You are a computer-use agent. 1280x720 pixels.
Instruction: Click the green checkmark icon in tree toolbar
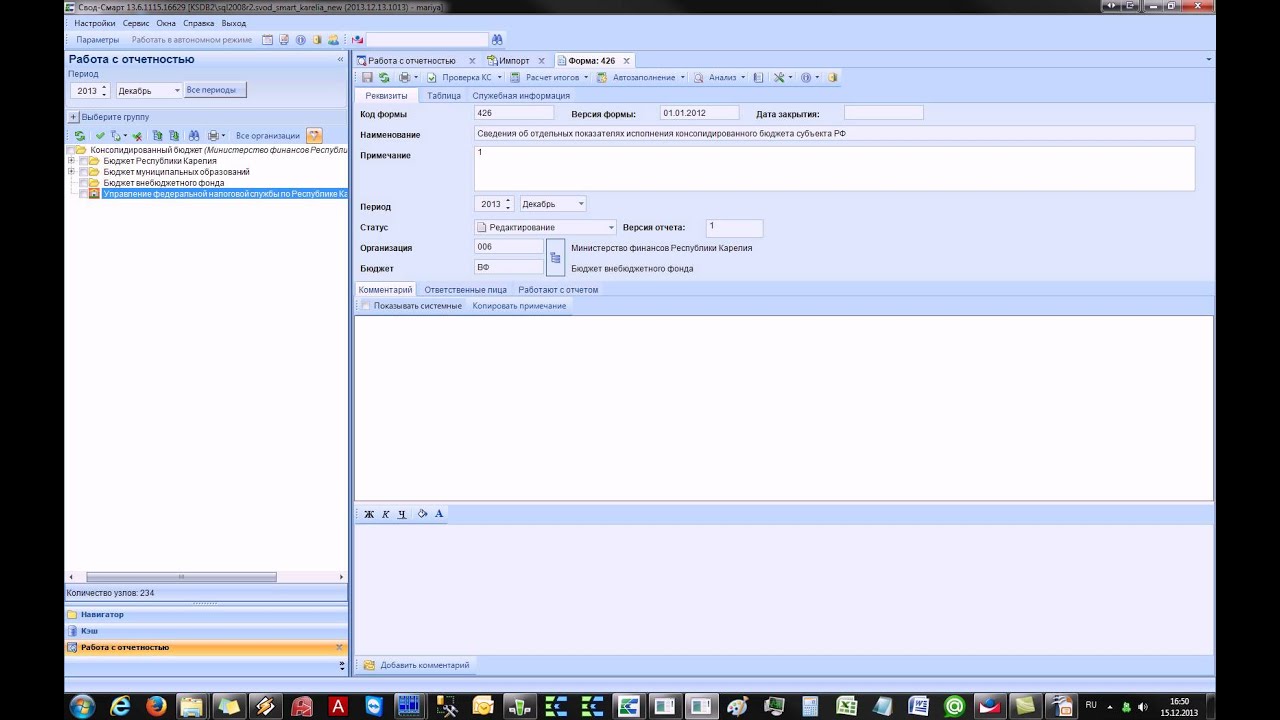pos(99,135)
